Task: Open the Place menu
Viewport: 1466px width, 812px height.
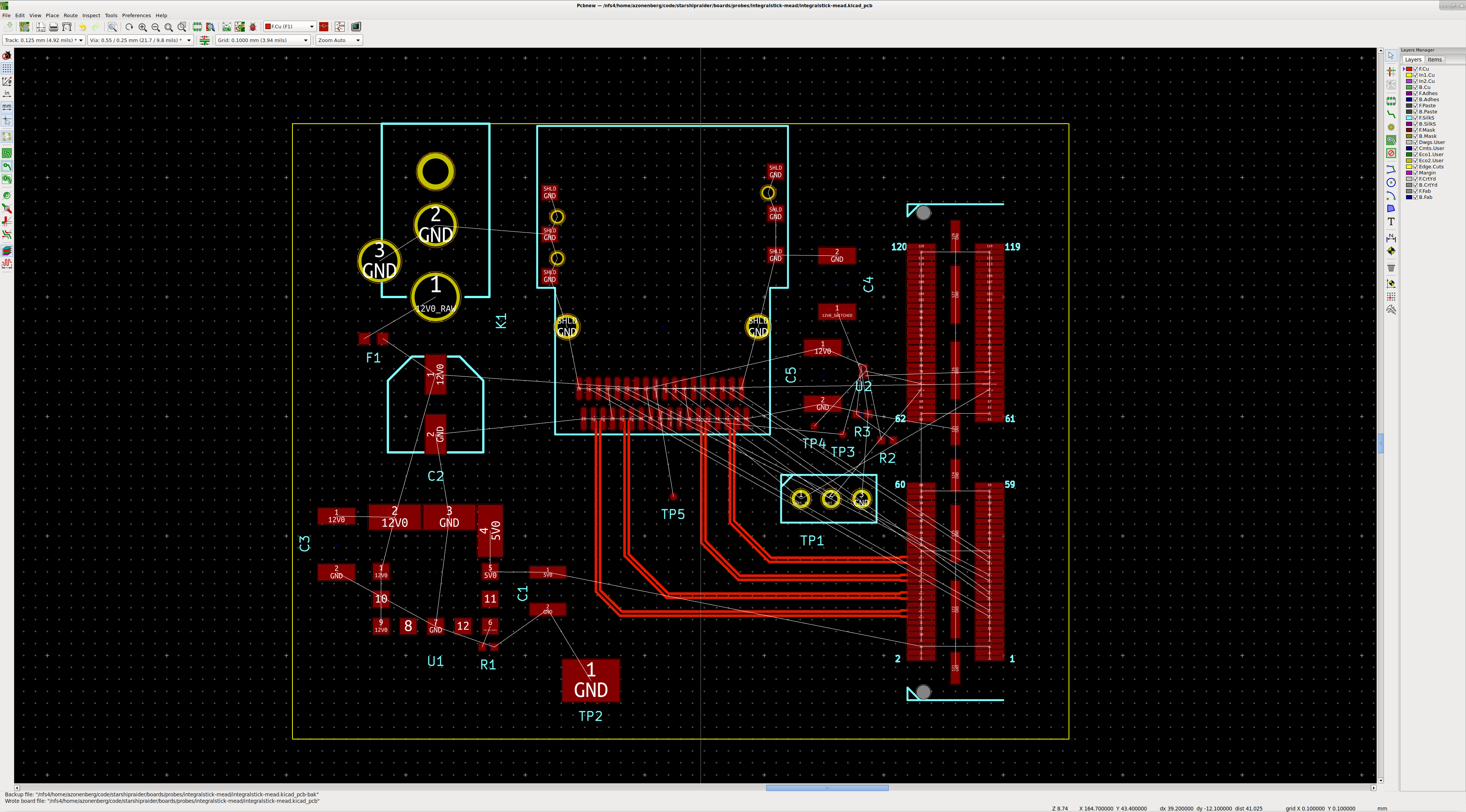Action: [52, 15]
